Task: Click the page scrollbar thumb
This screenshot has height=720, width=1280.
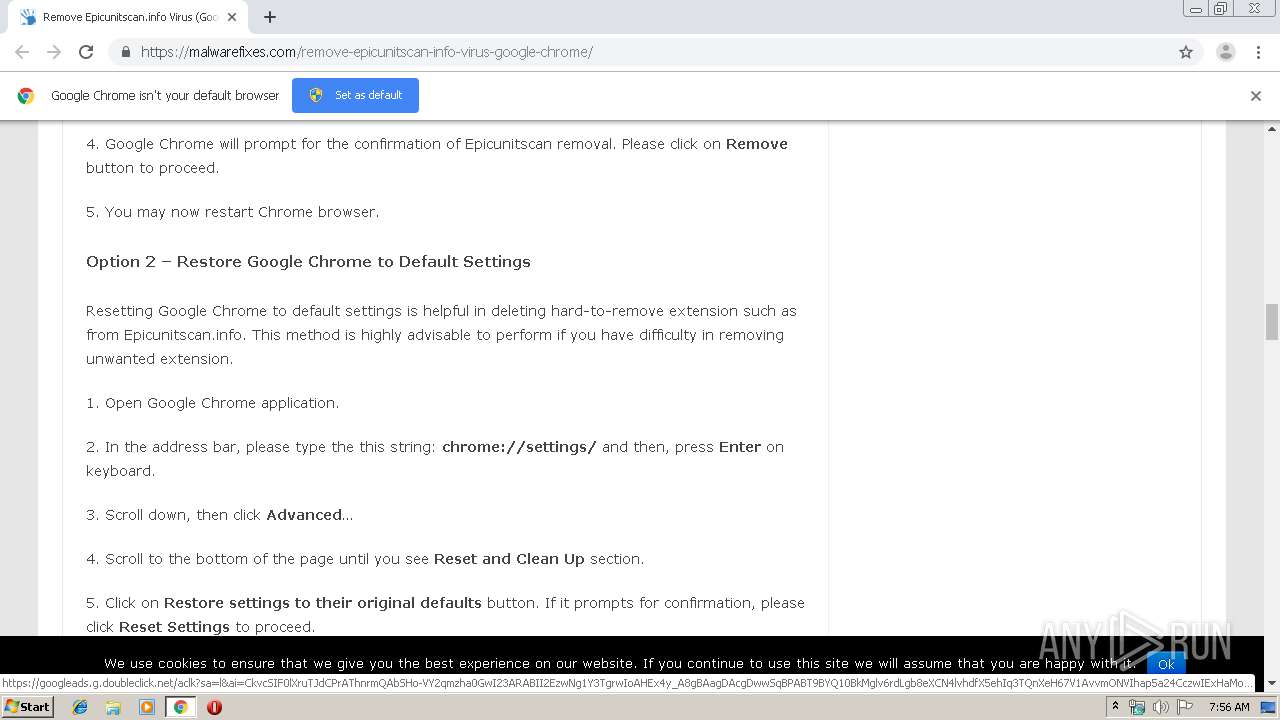Action: point(1272,322)
